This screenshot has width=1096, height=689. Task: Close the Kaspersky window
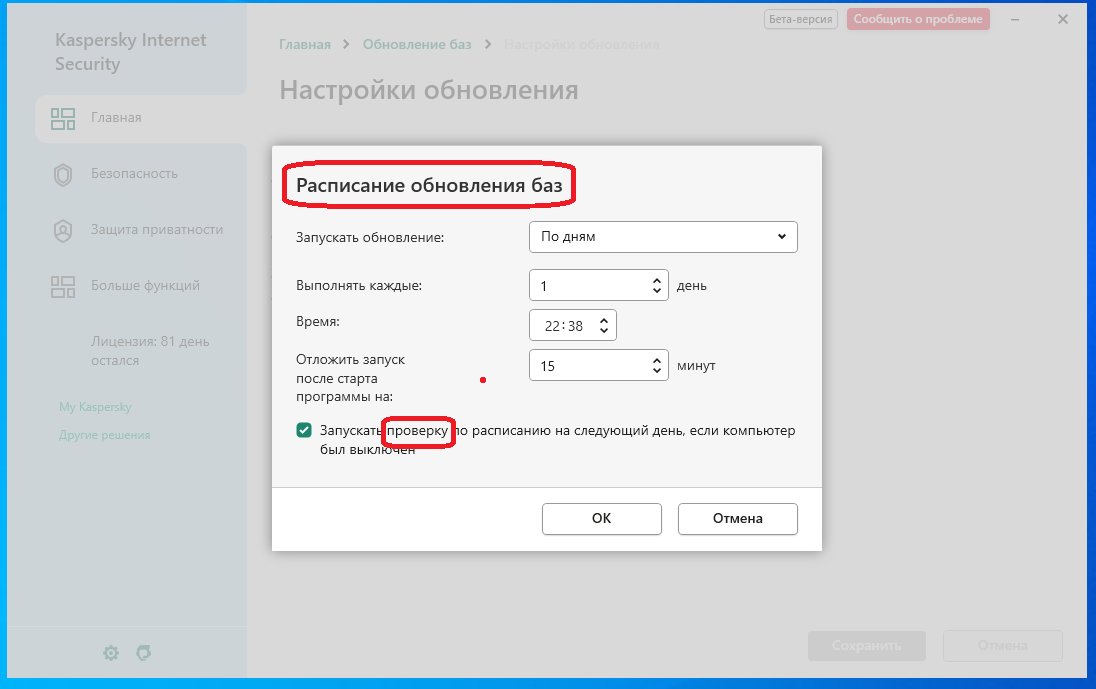coord(1062,20)
